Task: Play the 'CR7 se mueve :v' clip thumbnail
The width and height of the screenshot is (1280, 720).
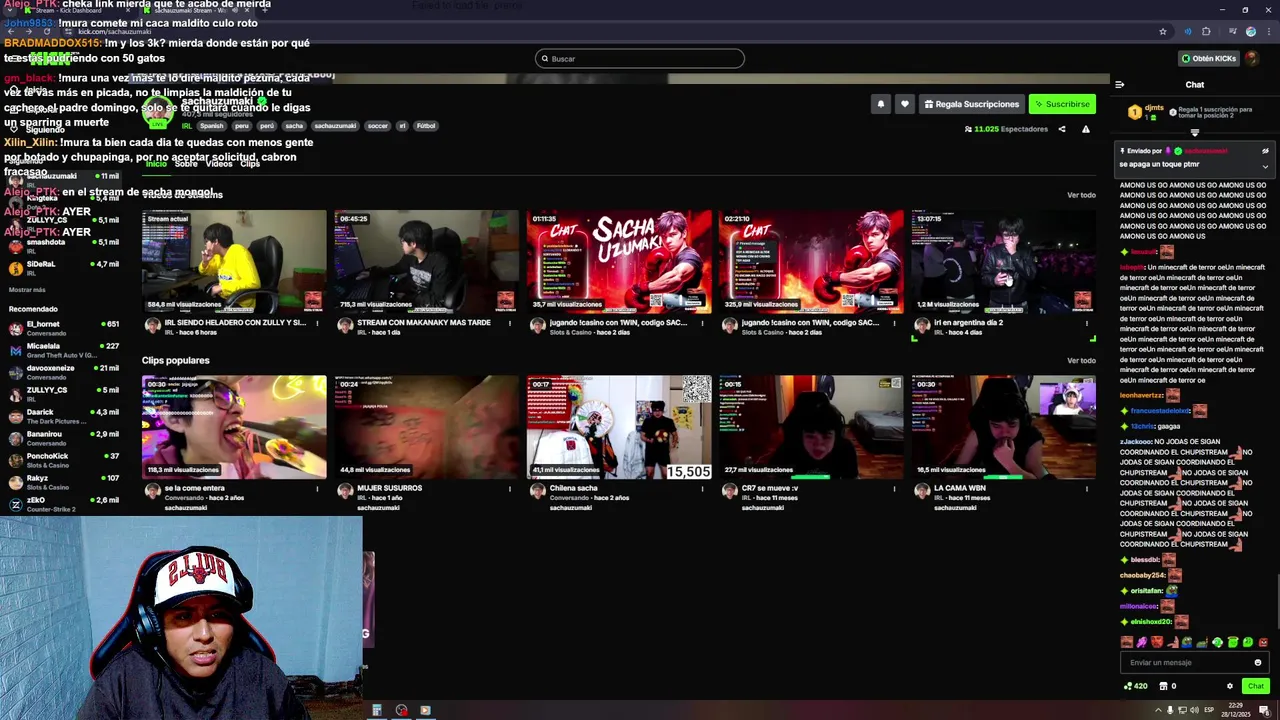Action: [811, 427]
